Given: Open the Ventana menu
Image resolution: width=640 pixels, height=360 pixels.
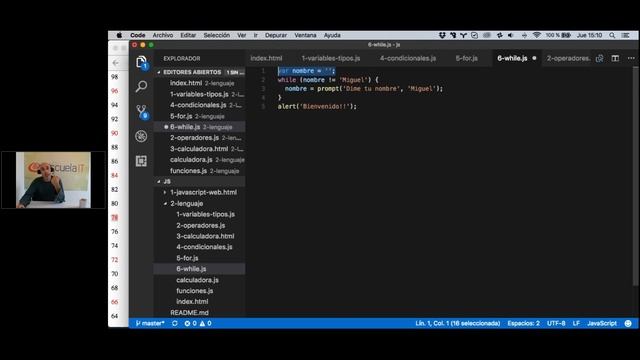Looking at the screenshot, I should 305,36.
